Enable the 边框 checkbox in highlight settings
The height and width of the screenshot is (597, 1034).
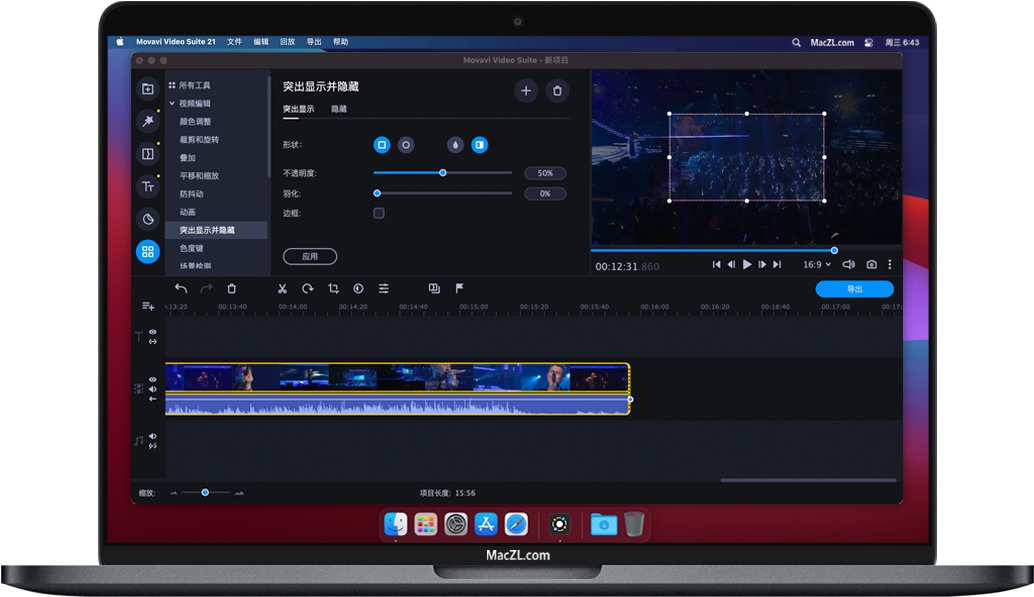(x=378, y=212)
